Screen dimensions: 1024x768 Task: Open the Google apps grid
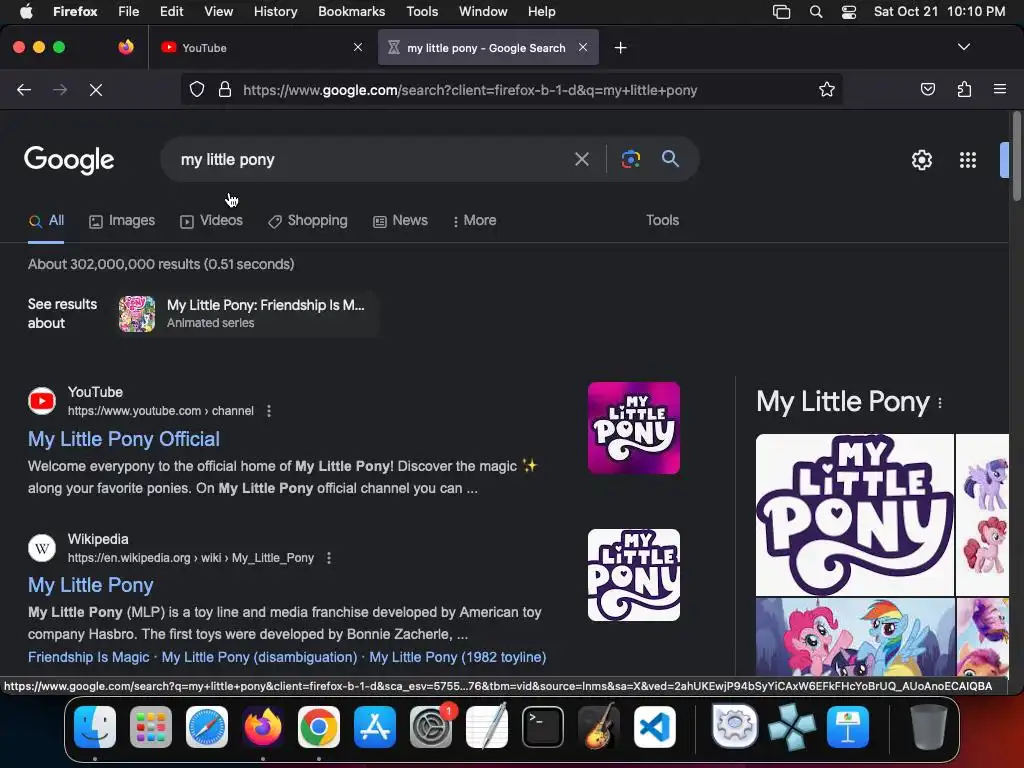click(x=968, y=160)
